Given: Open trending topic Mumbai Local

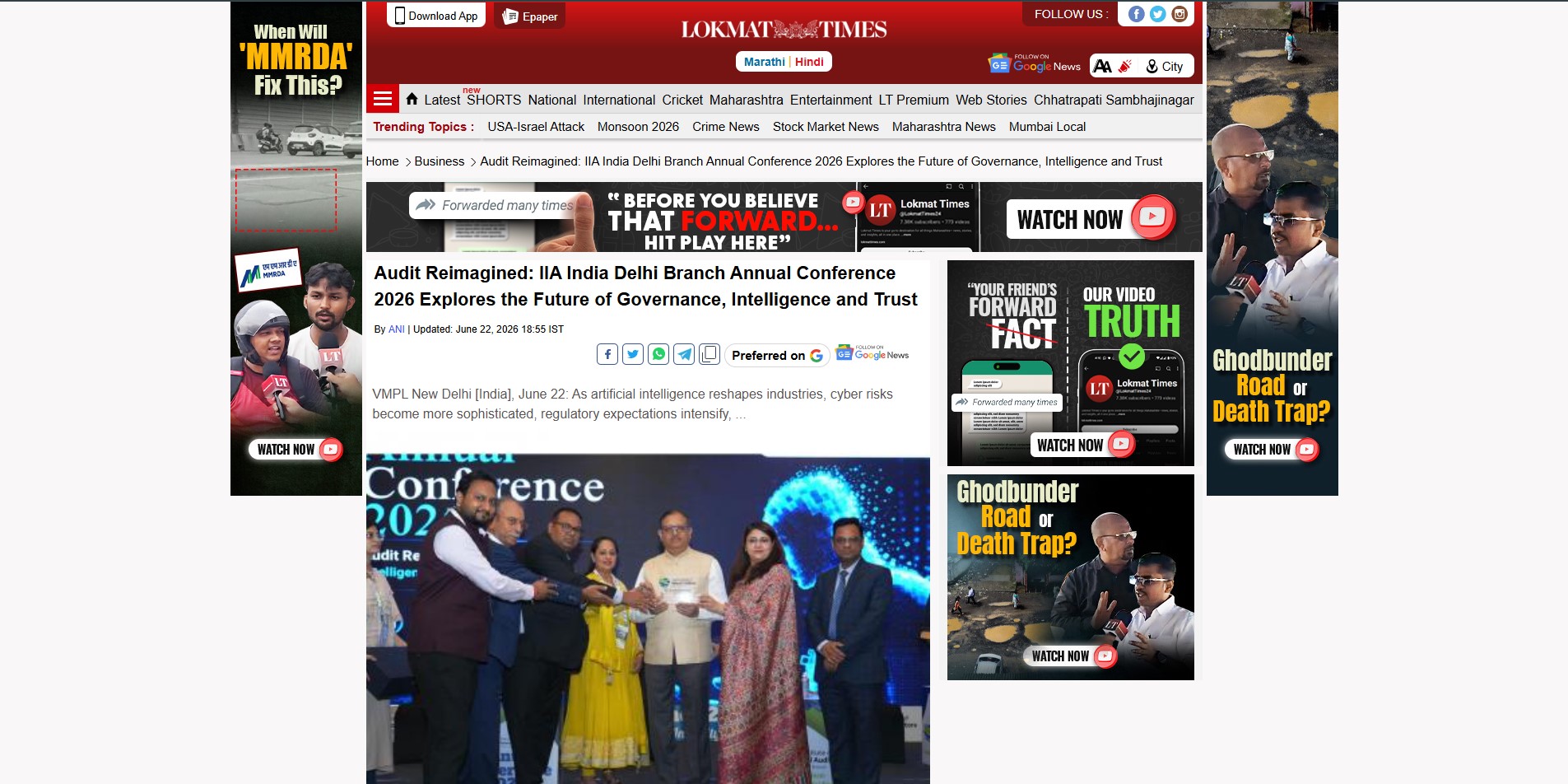Looking at the screenshot, I should 1047,127.
